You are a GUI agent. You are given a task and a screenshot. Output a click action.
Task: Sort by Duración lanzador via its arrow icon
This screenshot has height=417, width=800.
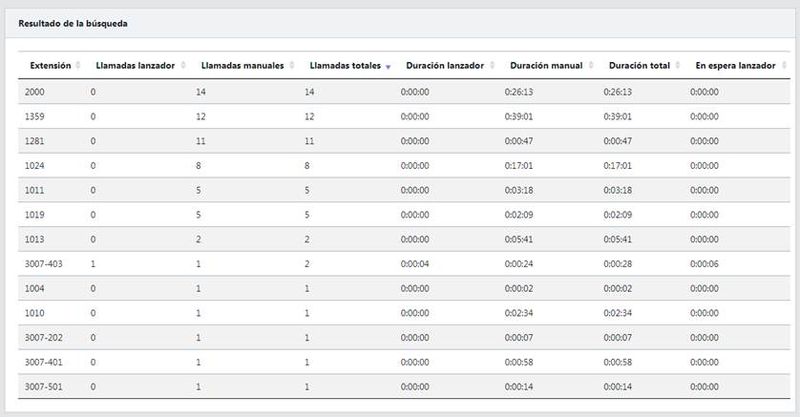pyautogui.click(x=491, y=66)
